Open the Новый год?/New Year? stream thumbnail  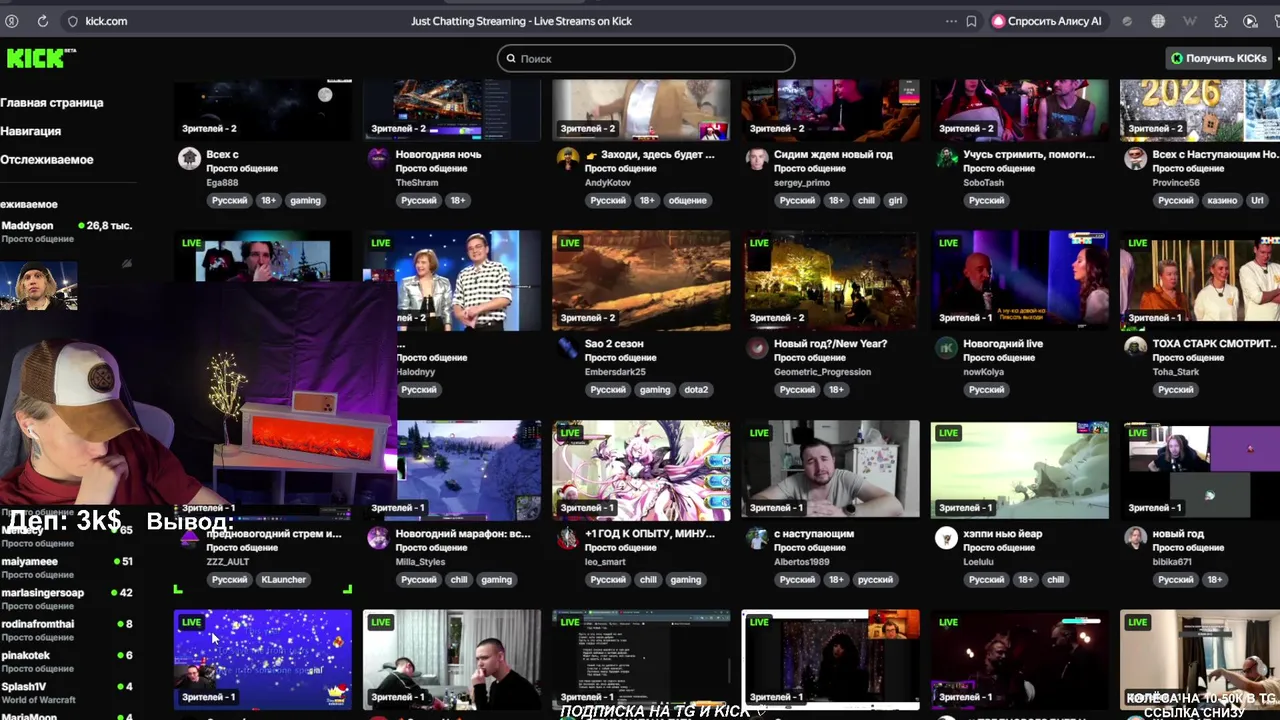pyautogui.click(x=830, y=280)
